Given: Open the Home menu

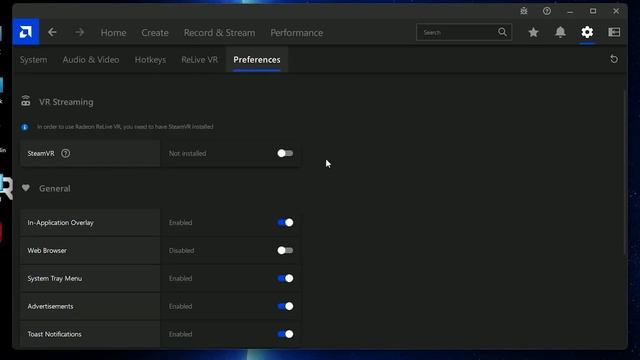Looking at the screenshot, I should (113, 33).
